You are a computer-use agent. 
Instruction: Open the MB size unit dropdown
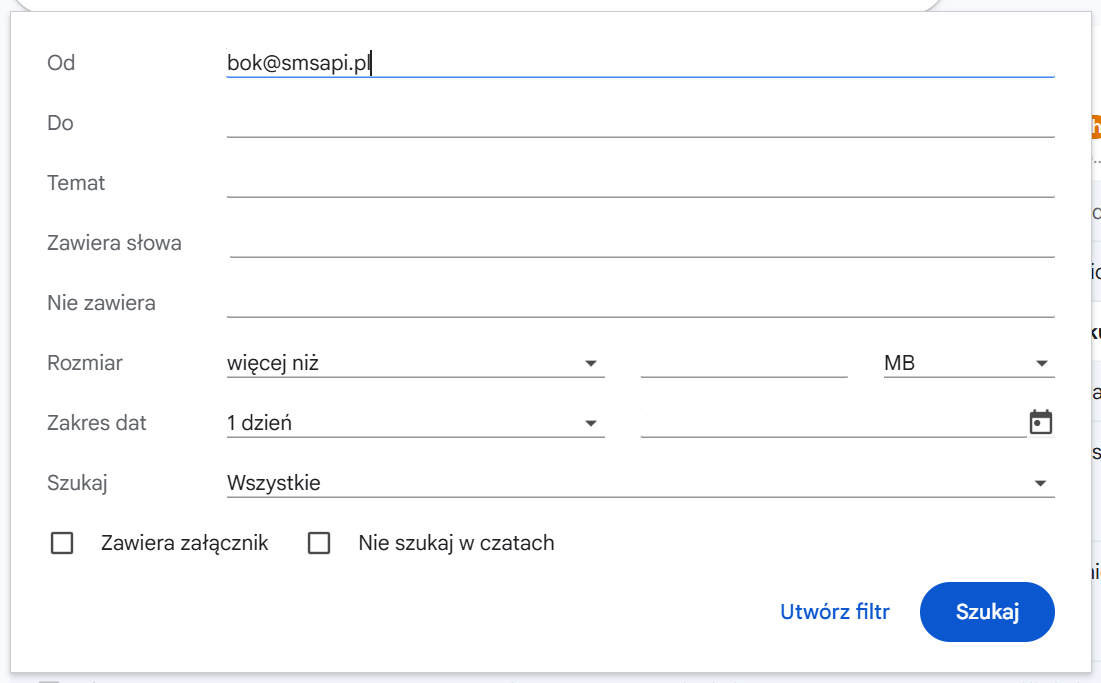coord(969,363)
